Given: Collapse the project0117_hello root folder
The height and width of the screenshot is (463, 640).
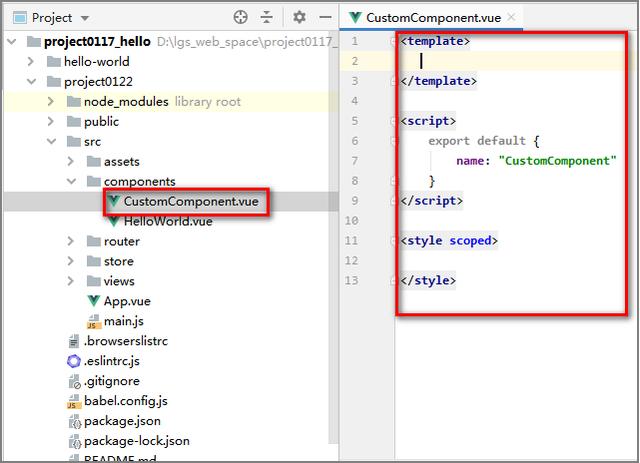Looking at the screenshot, I should (x=12, y=42).
